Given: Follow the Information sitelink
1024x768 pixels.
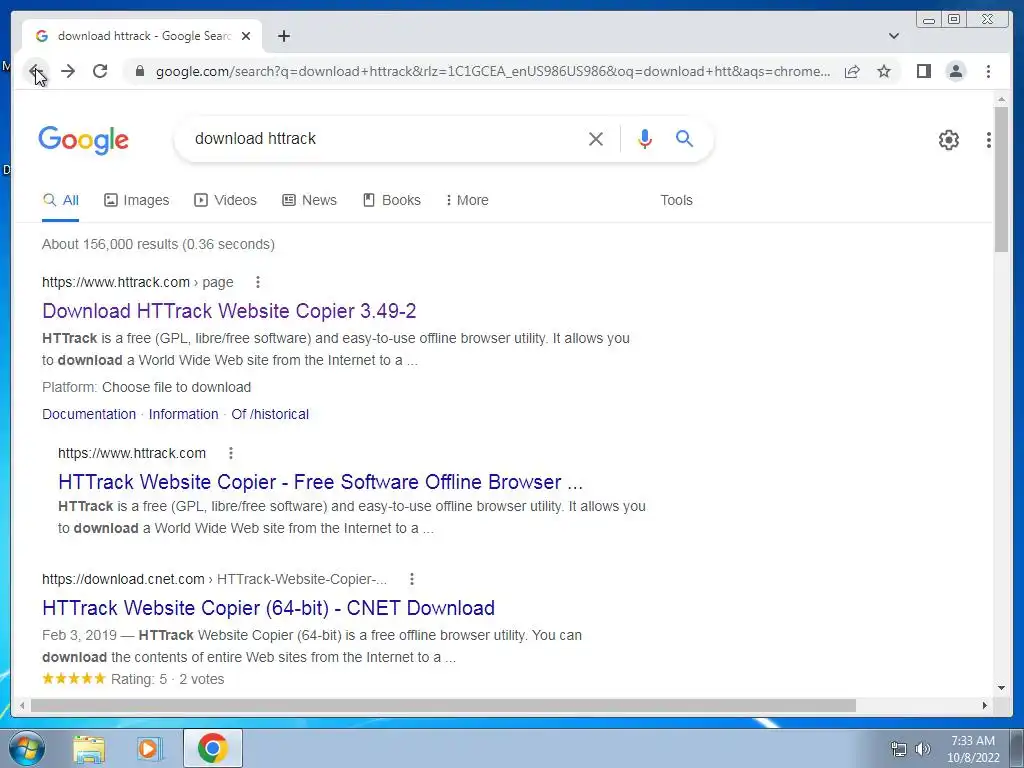Looking at the screenshot, I should (x=184, y=414).
